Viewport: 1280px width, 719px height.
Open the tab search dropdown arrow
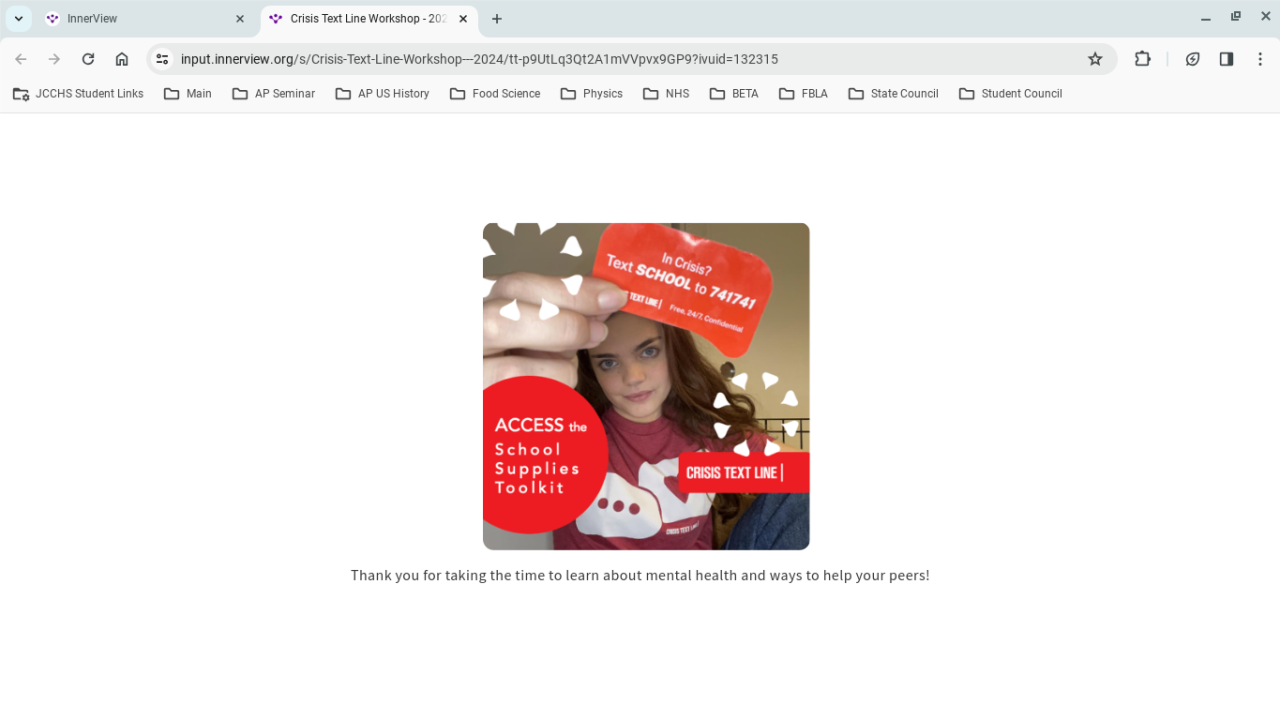coord(18,19)
